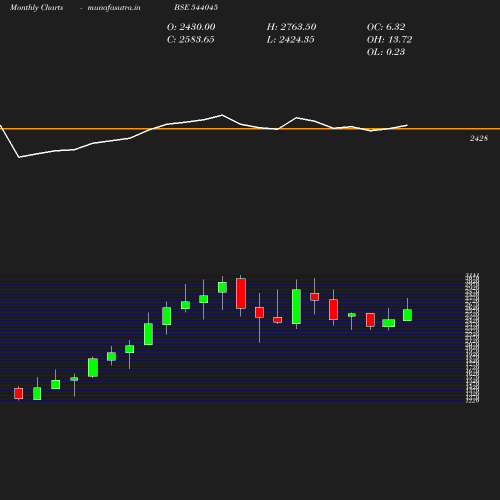Click the tallest red candlestick at the chart peak
Image resolution: width=500 pixels, height=500 pixels.
tap(241, 294)
